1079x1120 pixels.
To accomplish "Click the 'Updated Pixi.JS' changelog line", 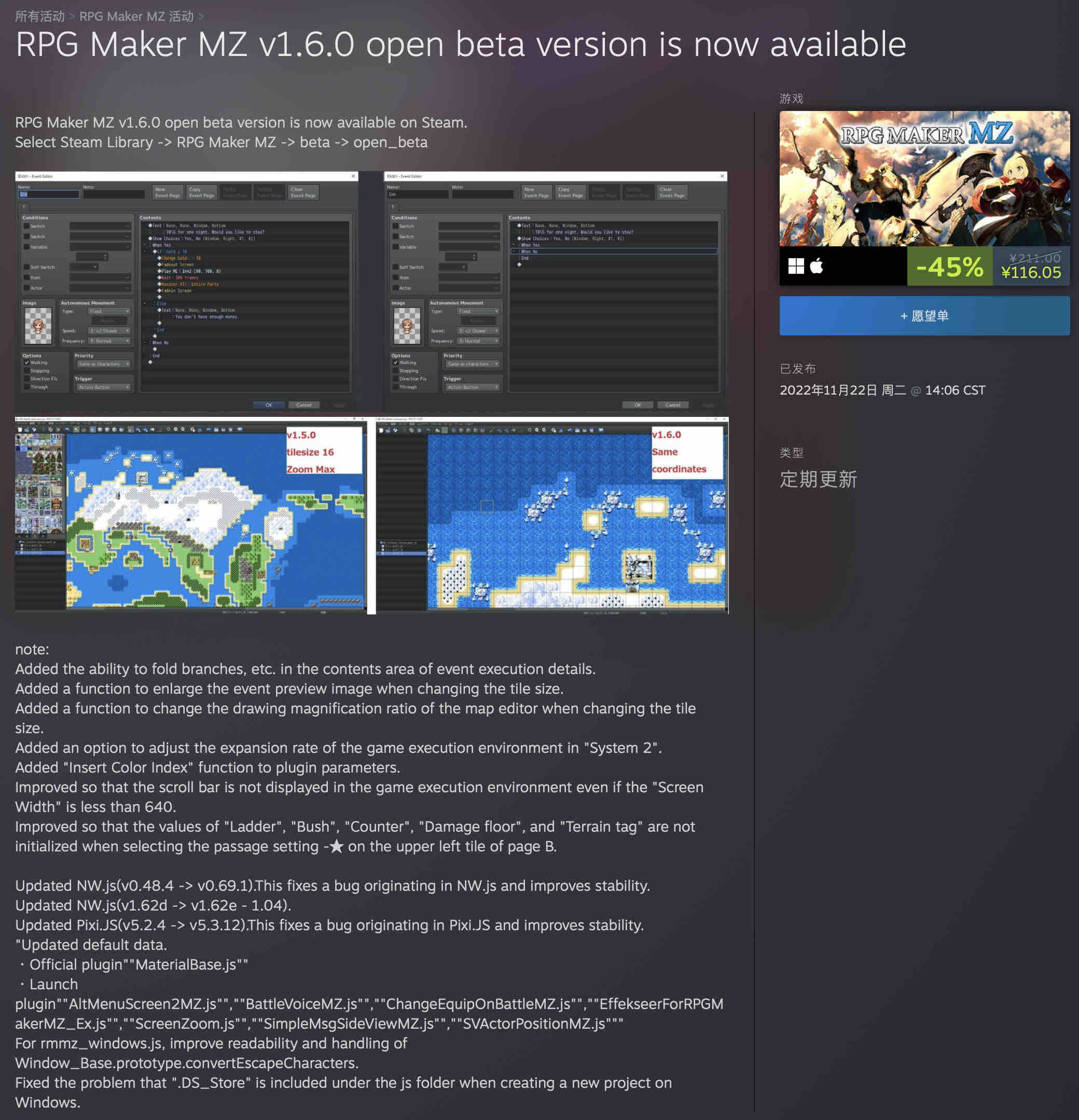I will pos(329,925).
